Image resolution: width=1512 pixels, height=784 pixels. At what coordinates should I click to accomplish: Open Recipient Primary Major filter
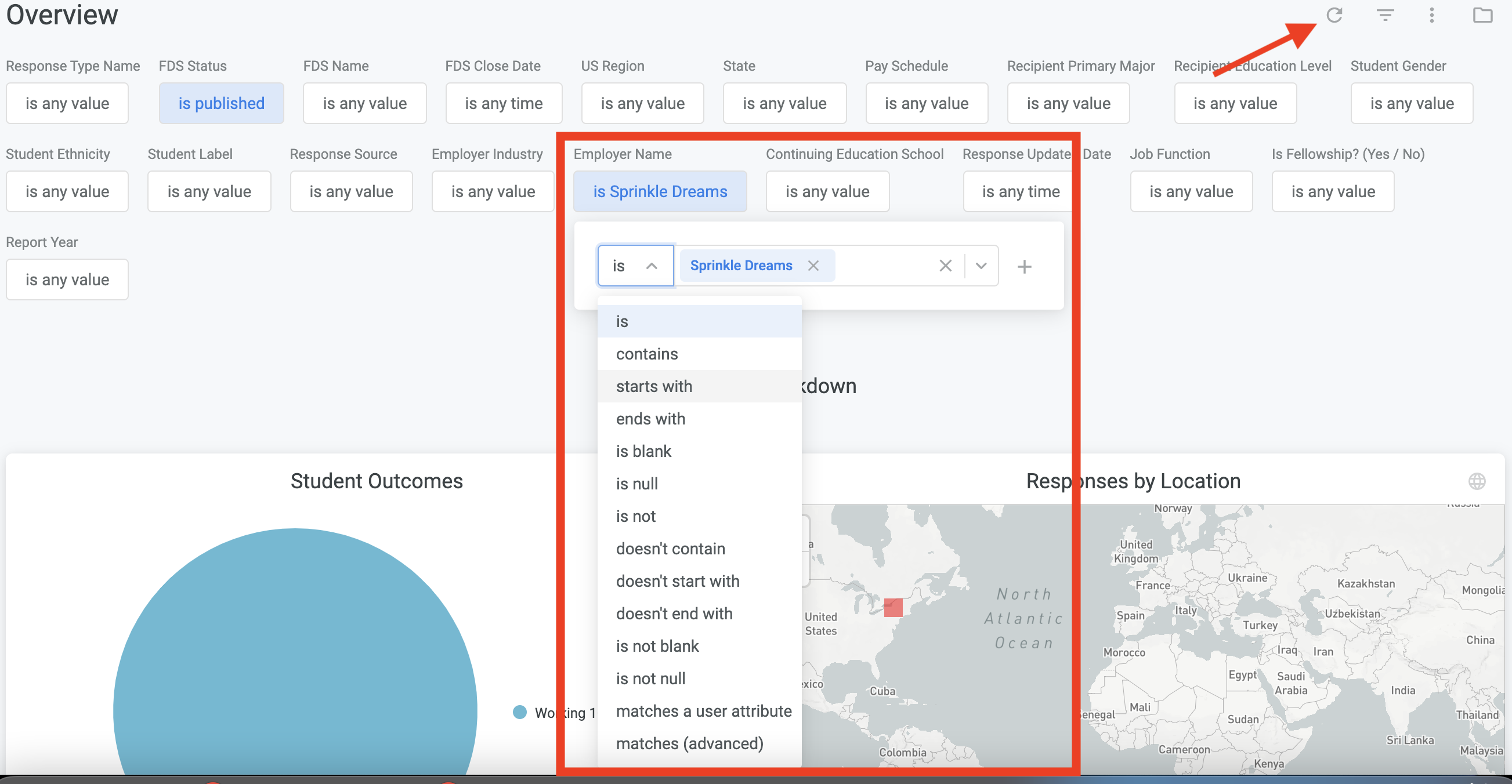tap(1068, 103)
